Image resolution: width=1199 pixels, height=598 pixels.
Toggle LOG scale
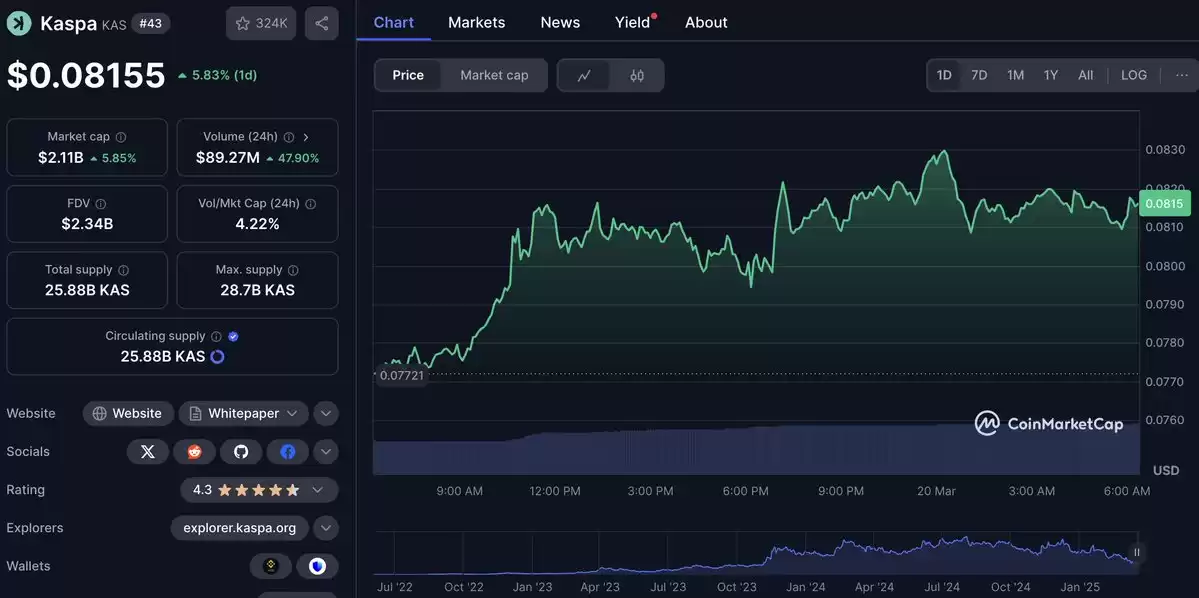click(1134, 75)
